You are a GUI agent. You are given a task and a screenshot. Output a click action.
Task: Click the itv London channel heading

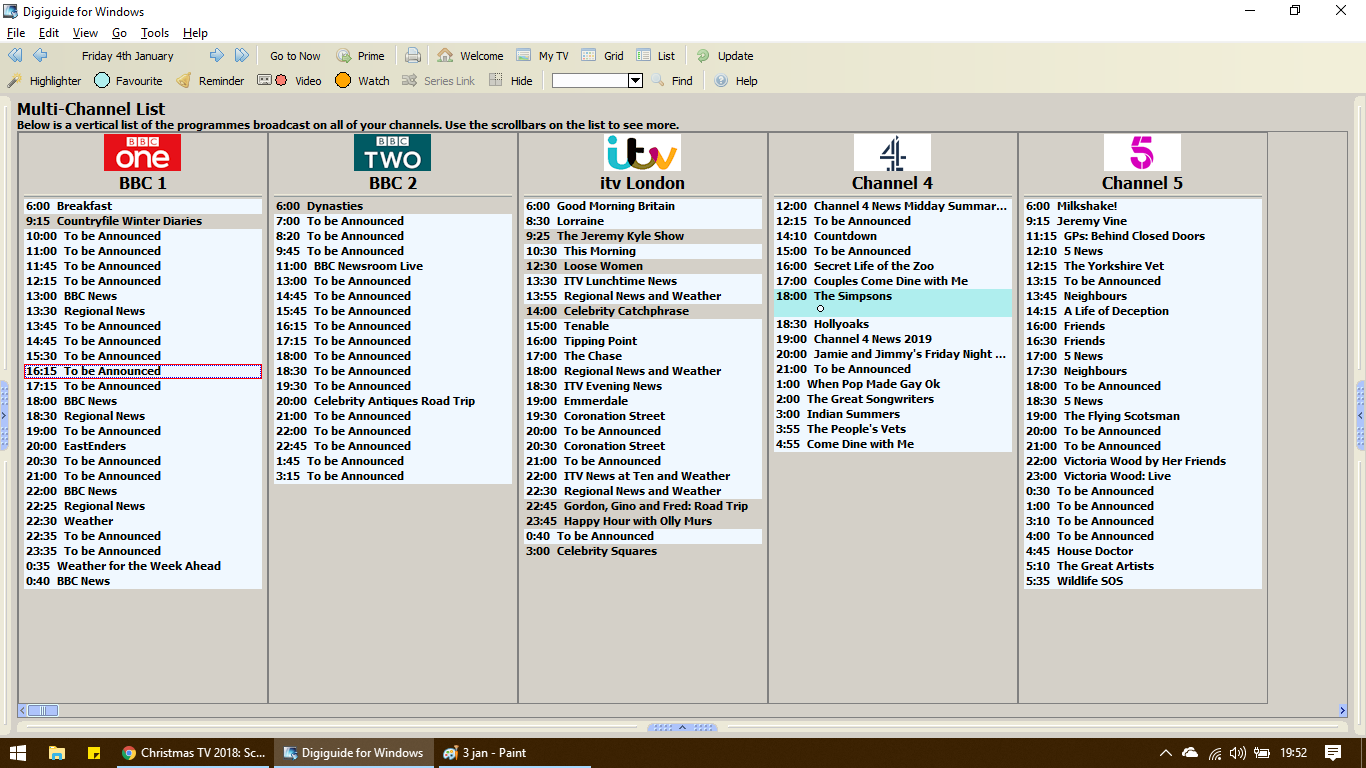click(642, 183)
